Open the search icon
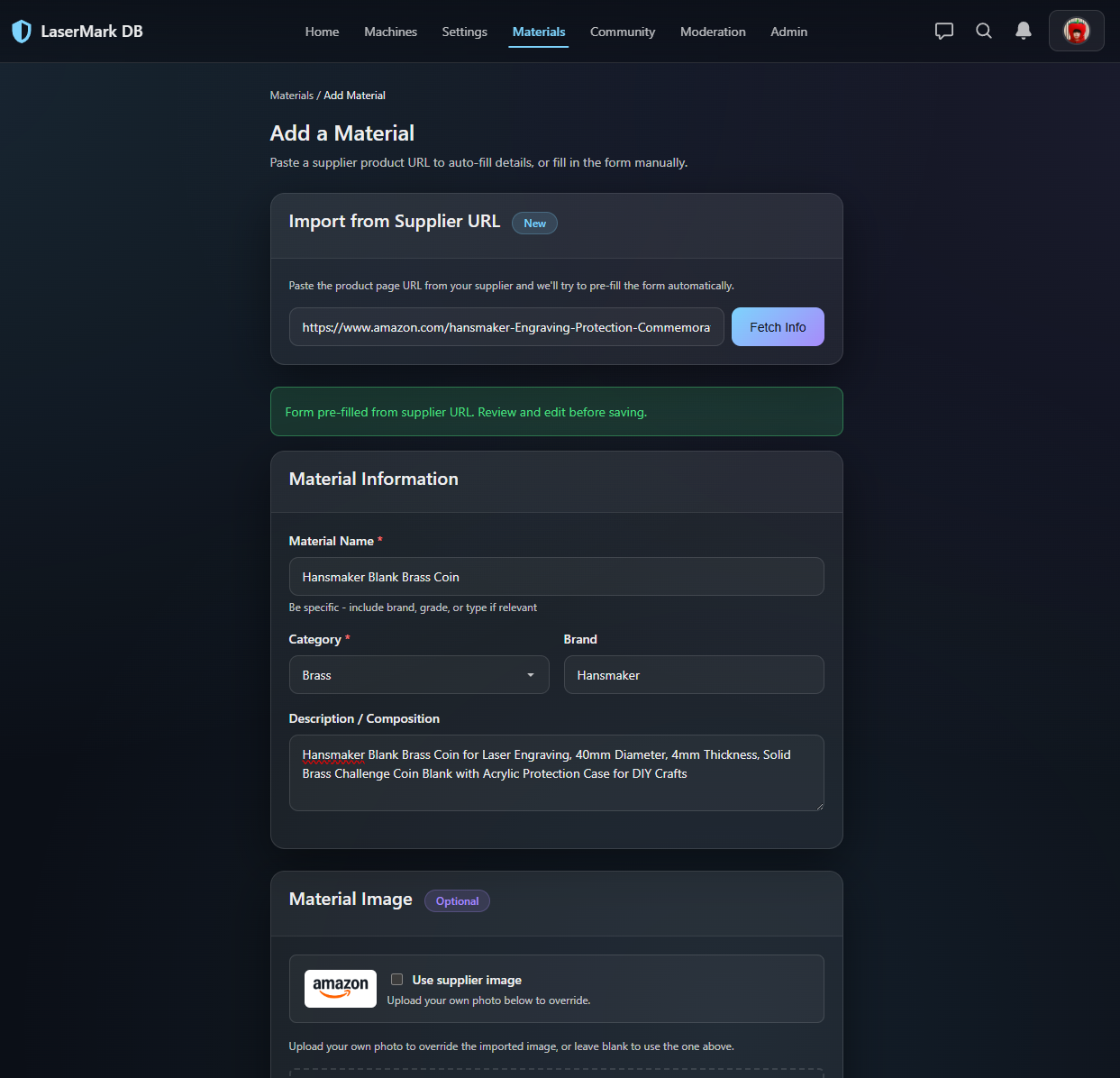1120x1078 pixels. [x=983, y=30]
